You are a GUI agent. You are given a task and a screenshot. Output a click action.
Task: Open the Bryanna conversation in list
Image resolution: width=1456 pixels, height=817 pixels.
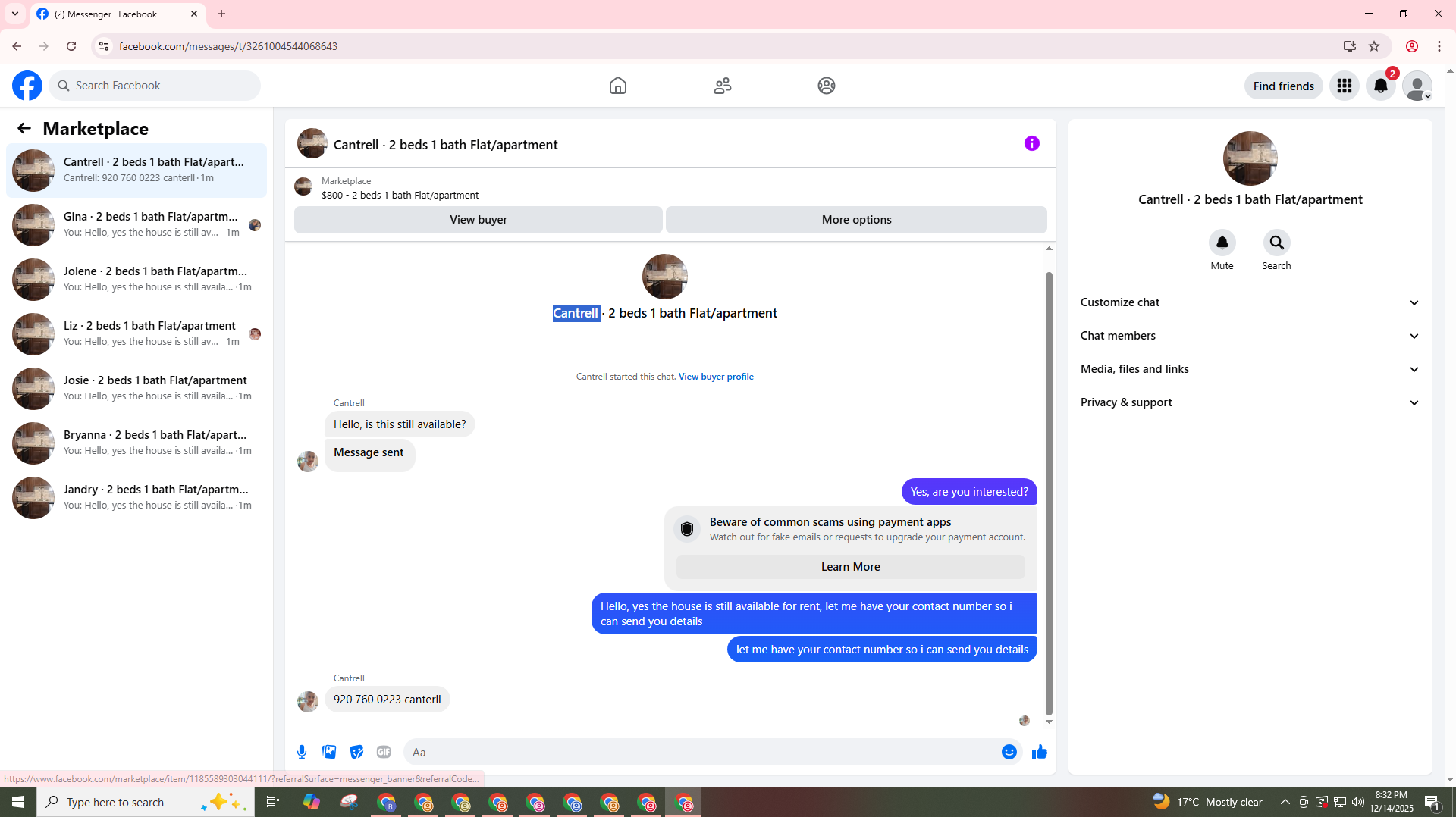click(136, 443)
